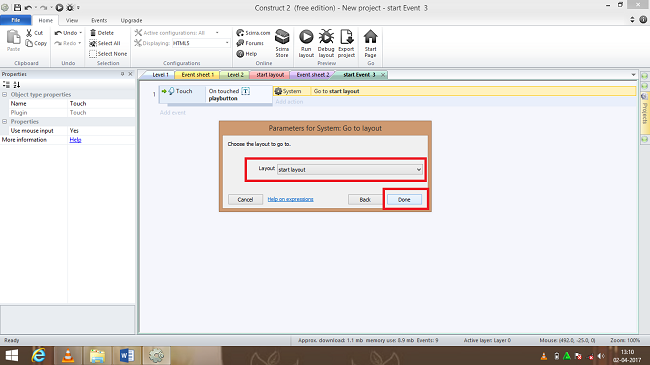Toggle the ribbon minimize arrows

coord(632,19)
